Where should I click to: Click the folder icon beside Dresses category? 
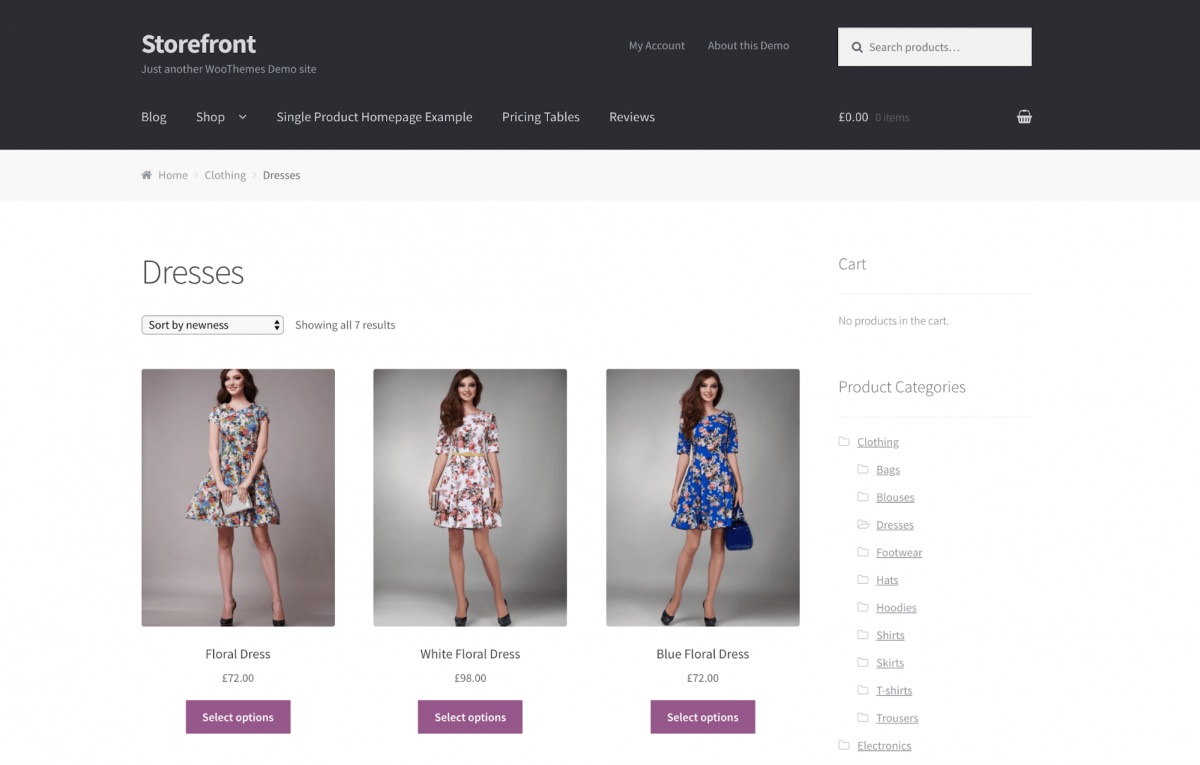pyautogui.click(x=863, y=524)
